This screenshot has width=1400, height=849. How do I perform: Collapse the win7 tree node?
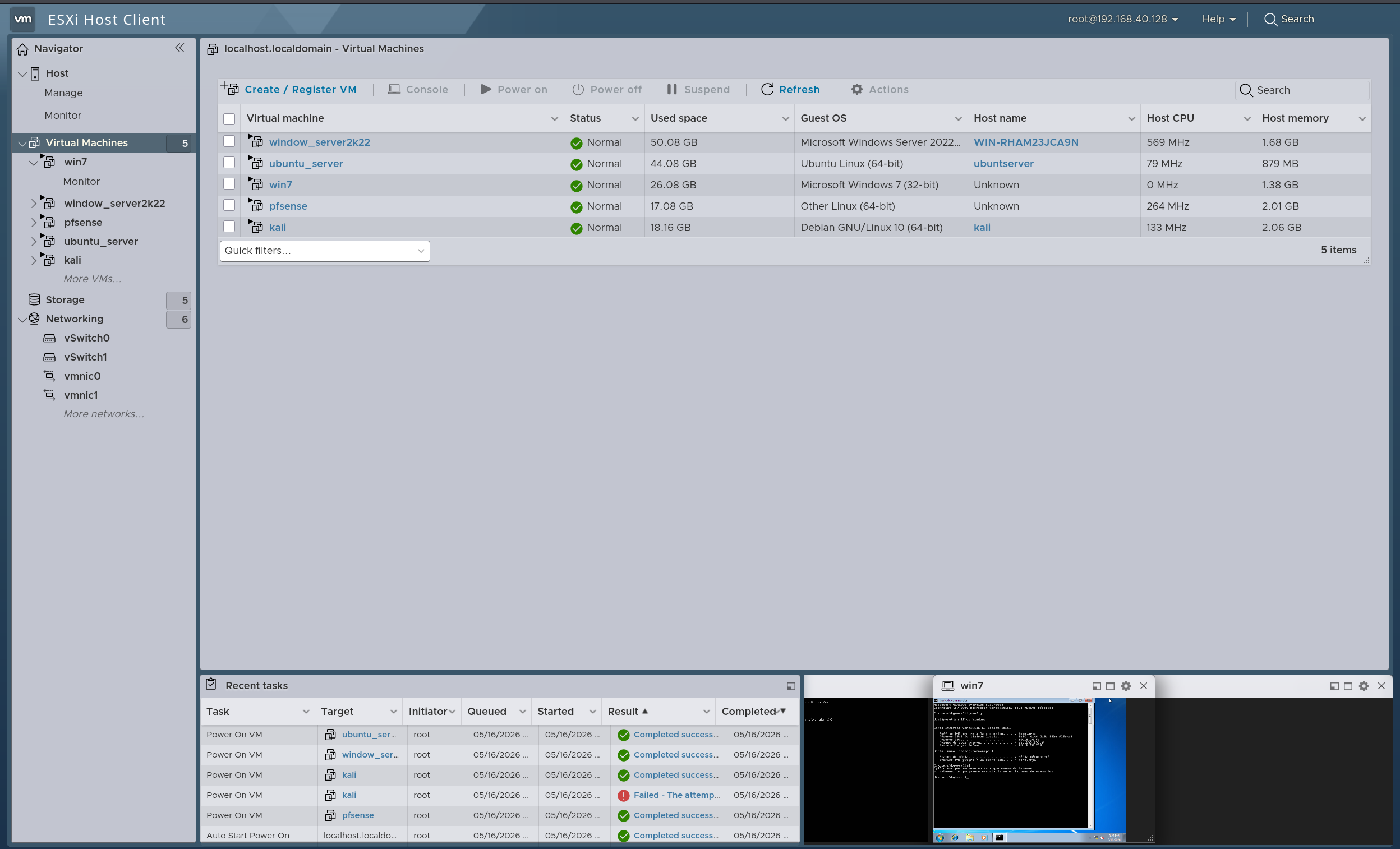tap(34, 163)
